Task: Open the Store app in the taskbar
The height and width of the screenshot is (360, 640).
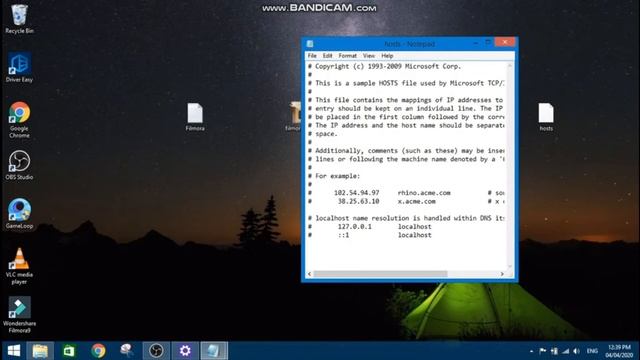Action: 69,351
